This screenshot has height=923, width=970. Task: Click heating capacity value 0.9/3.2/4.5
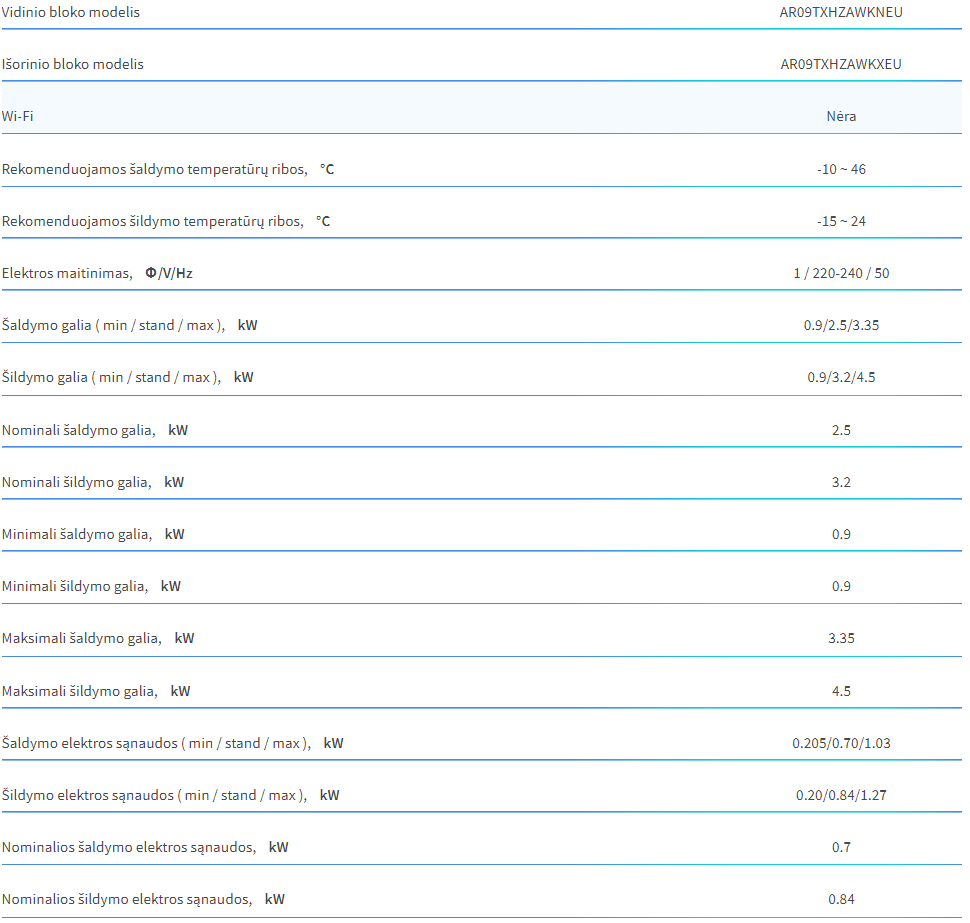click(x=841, y=377)
